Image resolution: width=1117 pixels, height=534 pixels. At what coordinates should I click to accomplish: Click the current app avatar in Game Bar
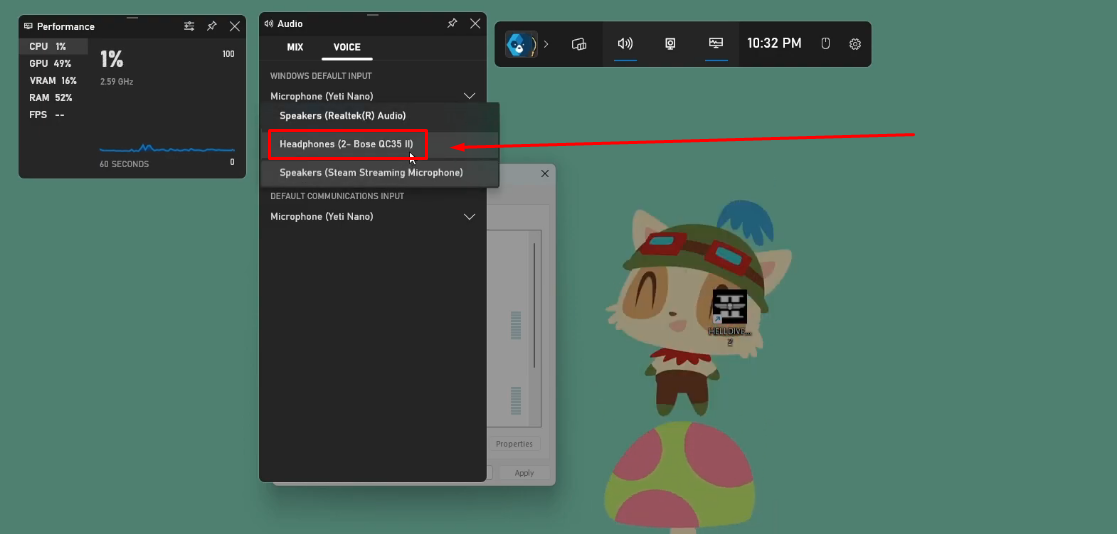pyautogui.click(x=520, y=44)
